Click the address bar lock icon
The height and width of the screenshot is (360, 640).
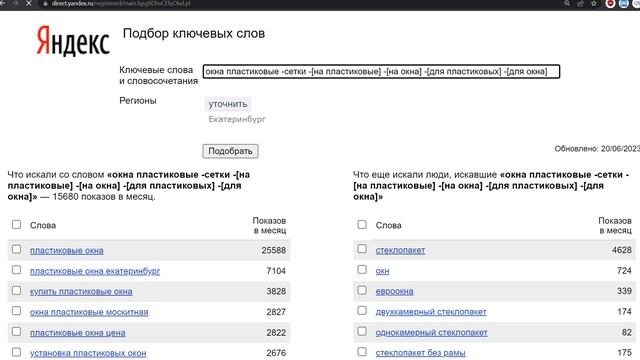point(45,3)
